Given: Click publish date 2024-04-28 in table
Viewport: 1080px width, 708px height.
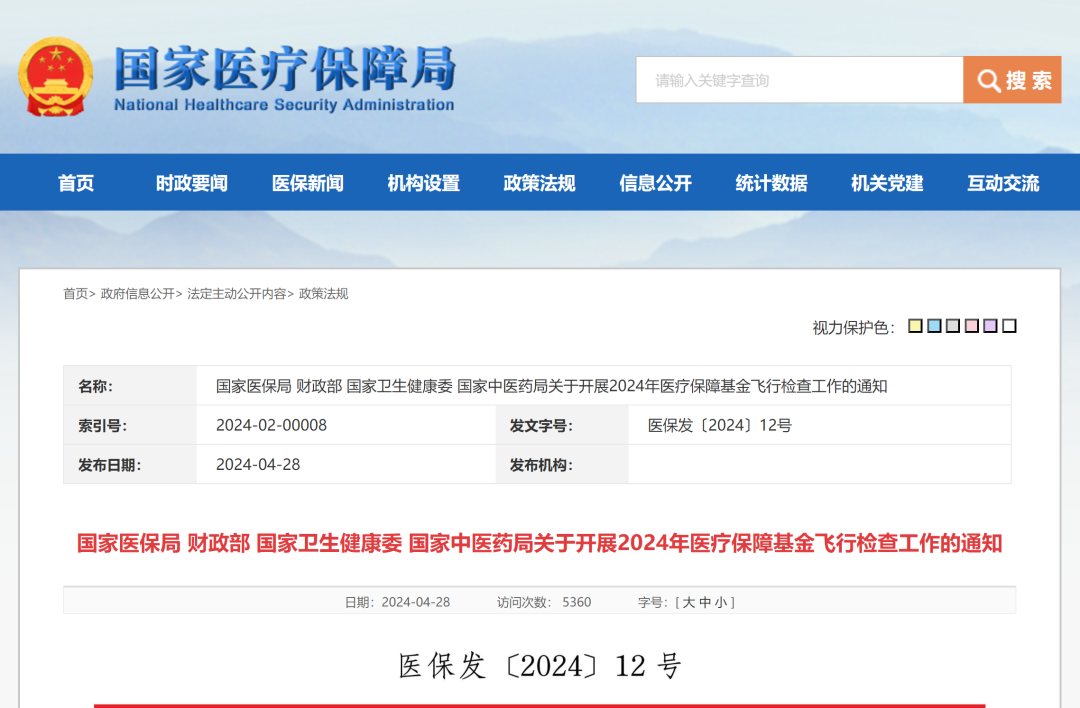Looking at the screenshot, I should [x=258, y=464].
